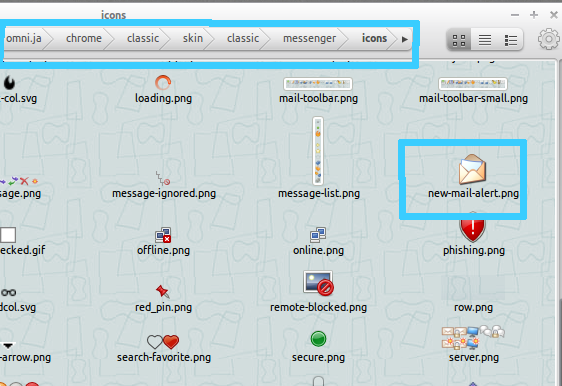Click the remote-blocked.png file name label
The image size is (562, 386).
click(x=318, y=308)
